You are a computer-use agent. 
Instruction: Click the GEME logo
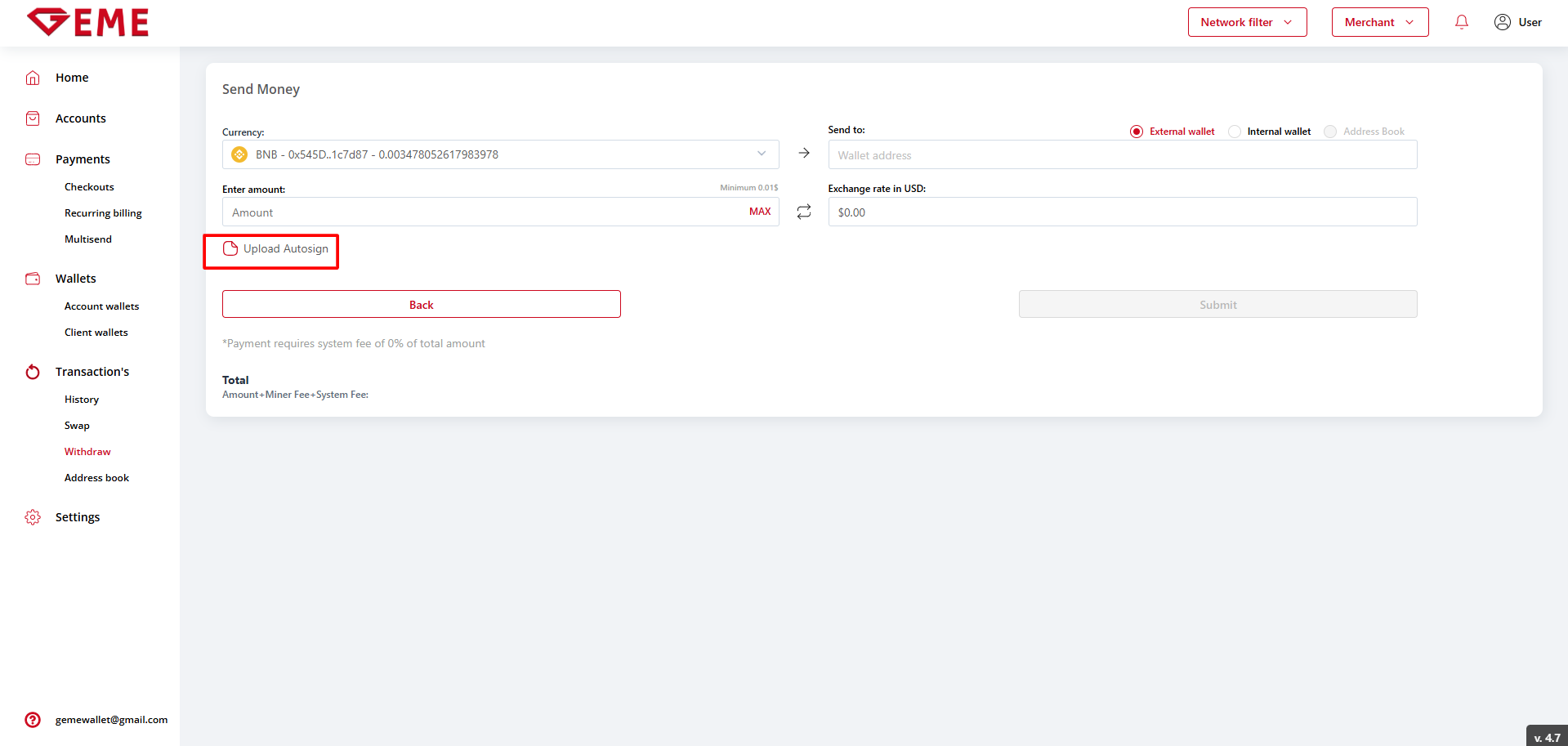88,22
